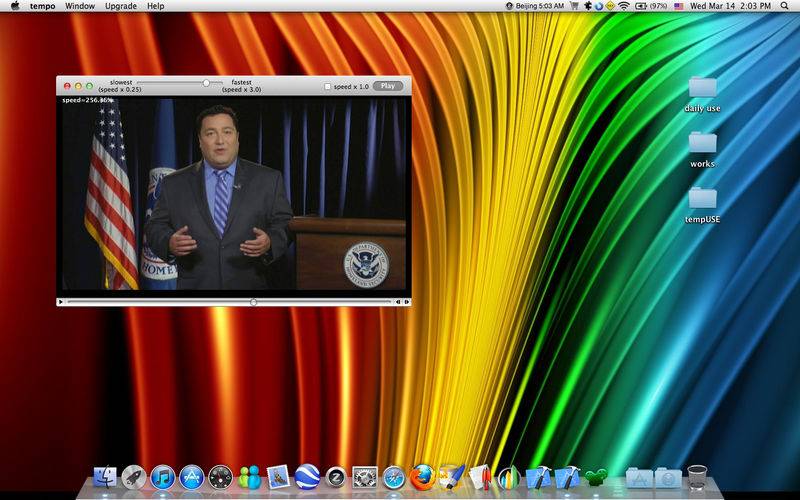Step video forward one frame
This screenshot has width=800, height=500.
[407, 302]
